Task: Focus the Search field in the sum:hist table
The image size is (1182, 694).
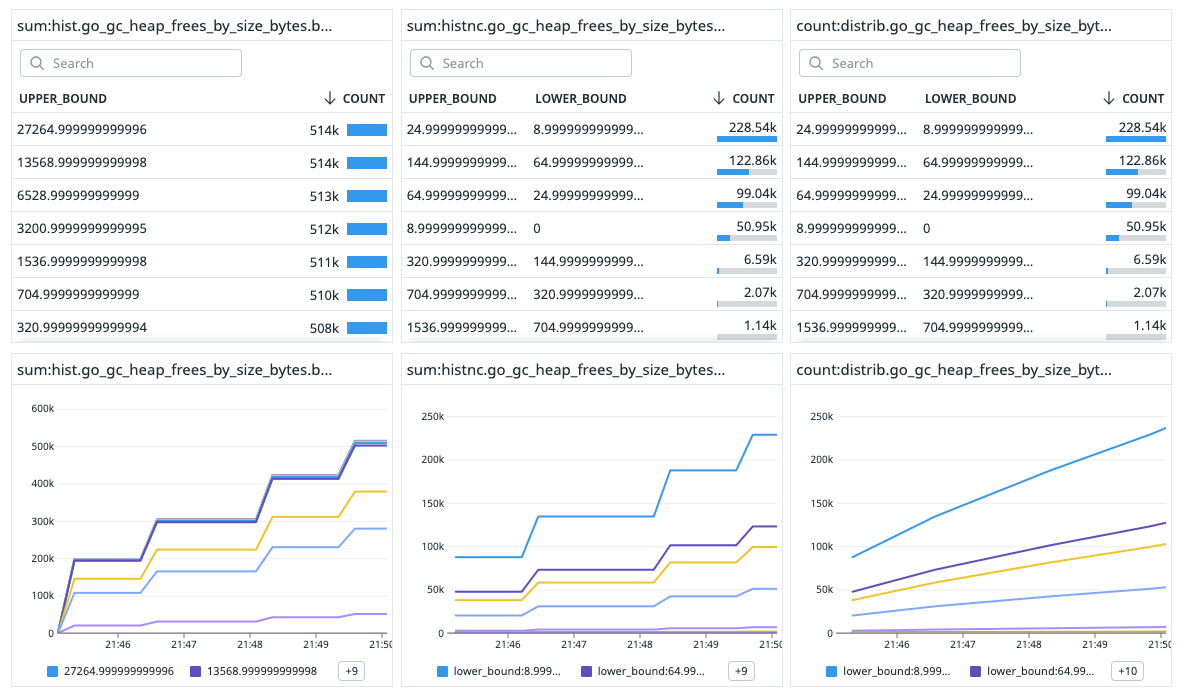Action: coord(140,63)
